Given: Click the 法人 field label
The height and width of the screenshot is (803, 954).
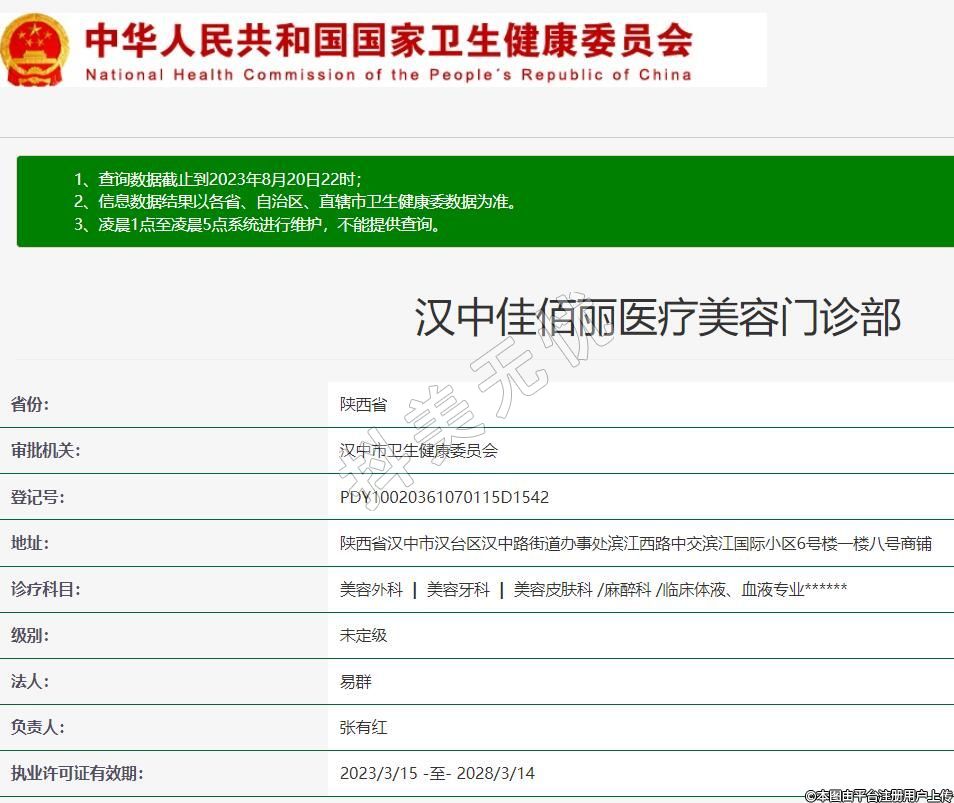Looking at the screenshot, I should [x=30, y=681].
